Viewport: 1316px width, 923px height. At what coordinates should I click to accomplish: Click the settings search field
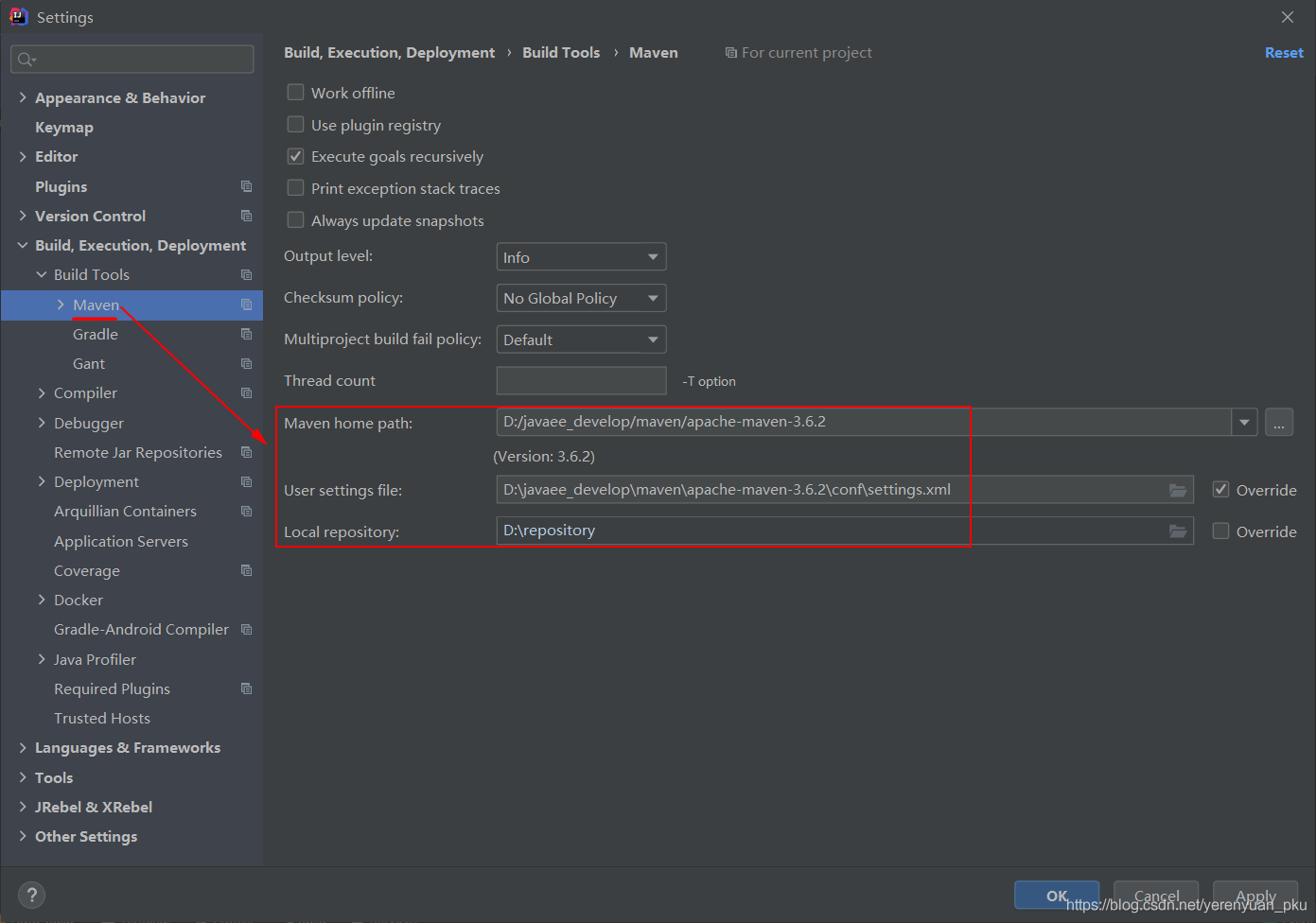coord(132,60)
